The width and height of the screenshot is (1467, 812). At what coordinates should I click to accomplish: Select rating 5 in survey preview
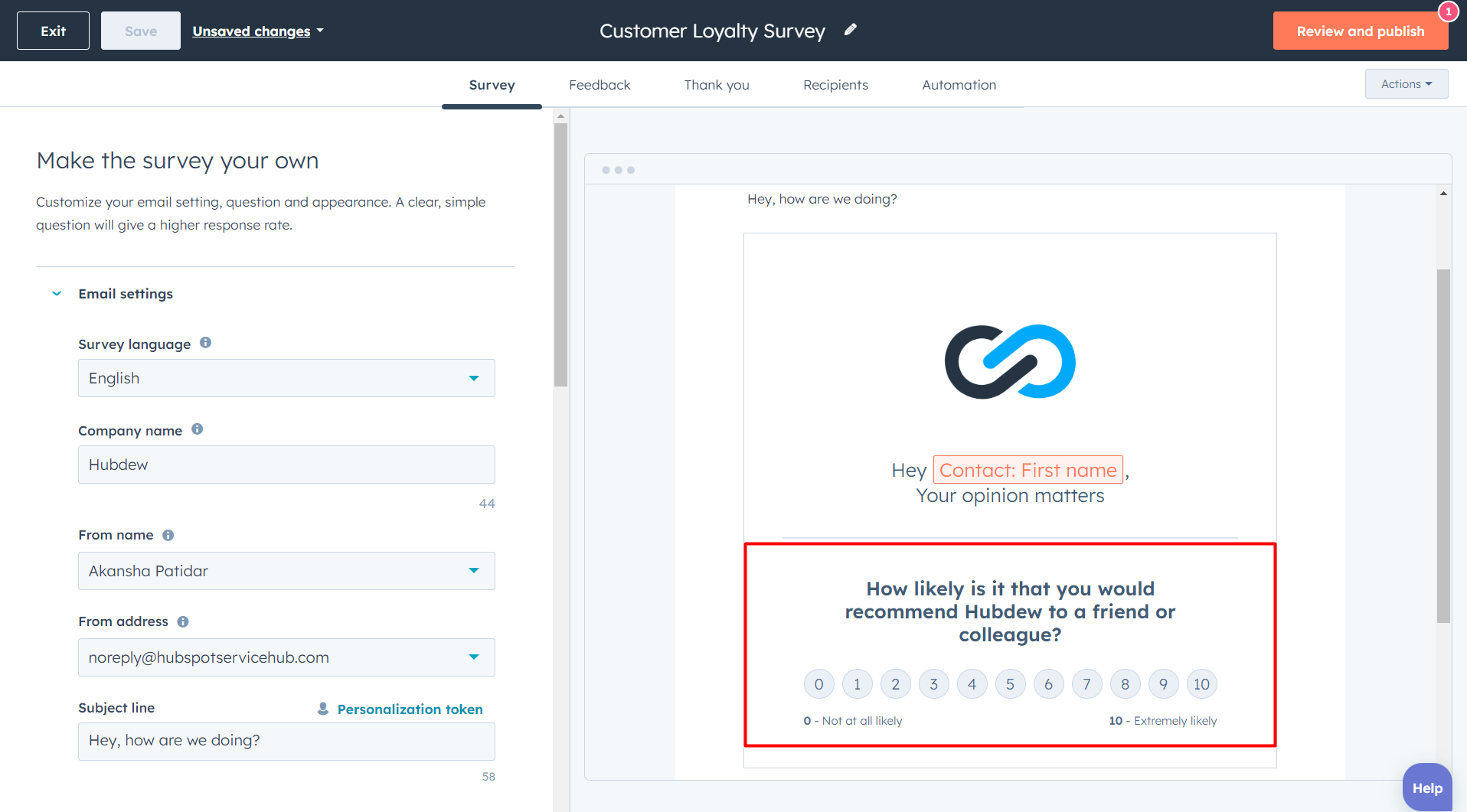(1010, 684)
